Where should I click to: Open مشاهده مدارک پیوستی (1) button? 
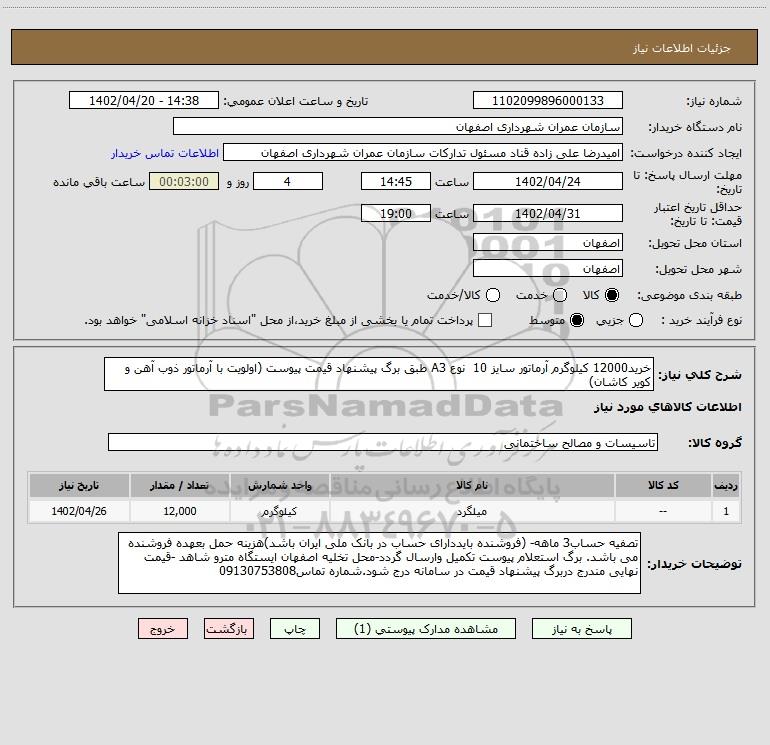point(426,629)
